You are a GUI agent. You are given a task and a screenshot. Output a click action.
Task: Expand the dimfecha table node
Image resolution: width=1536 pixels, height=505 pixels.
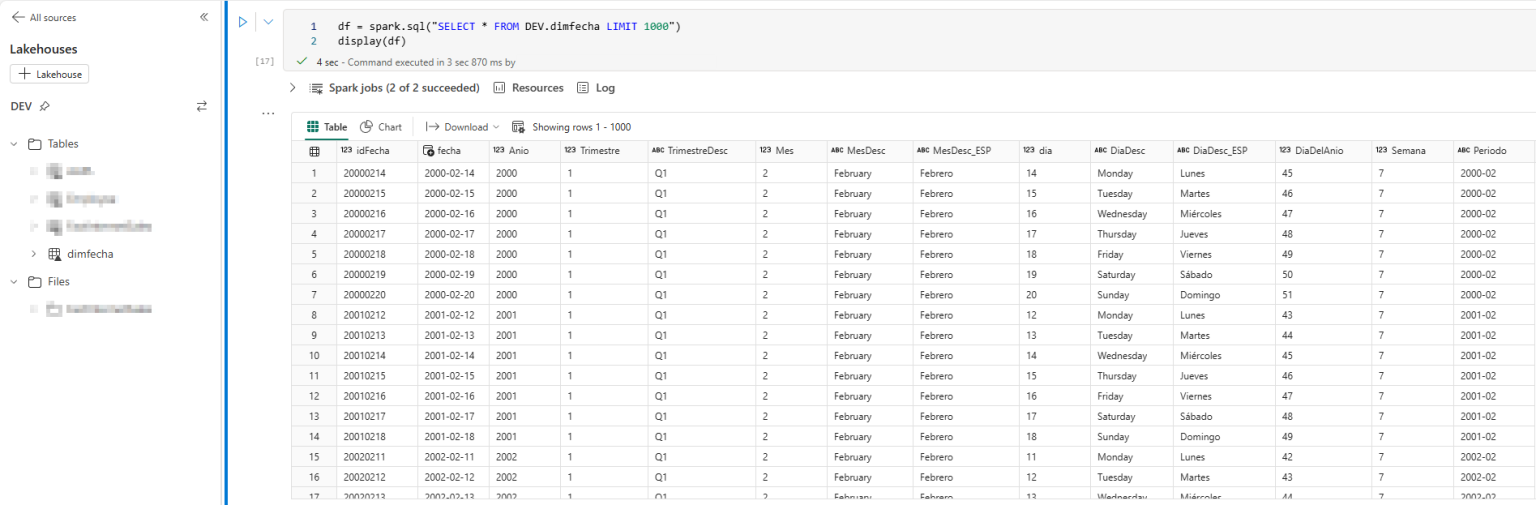(33, 254)
